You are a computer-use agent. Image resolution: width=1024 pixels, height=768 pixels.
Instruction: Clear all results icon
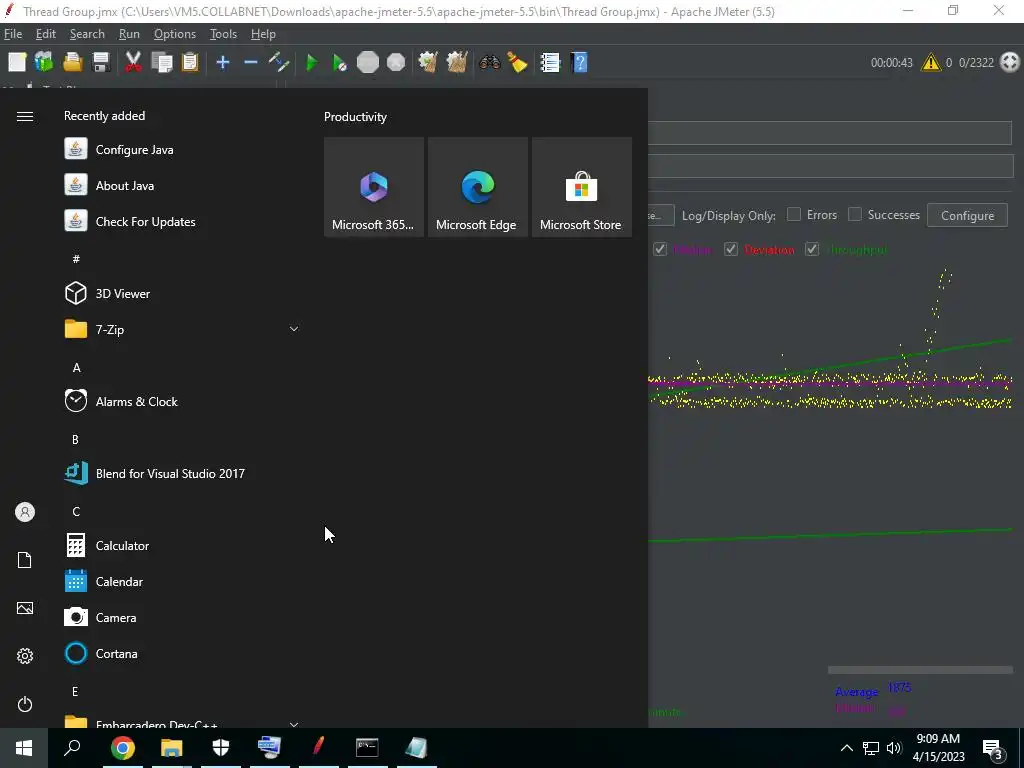(x=456, y=63)
